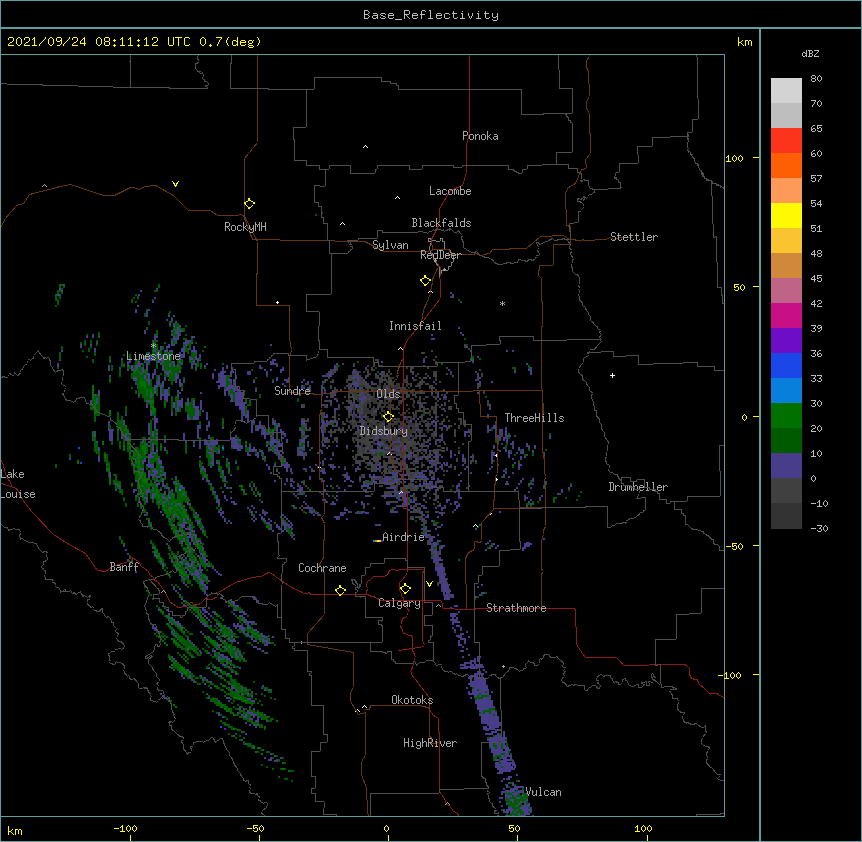Click the Strathmore city label
Image resolution: width=862 pixels, height=842 pixels.
(516, 608)
